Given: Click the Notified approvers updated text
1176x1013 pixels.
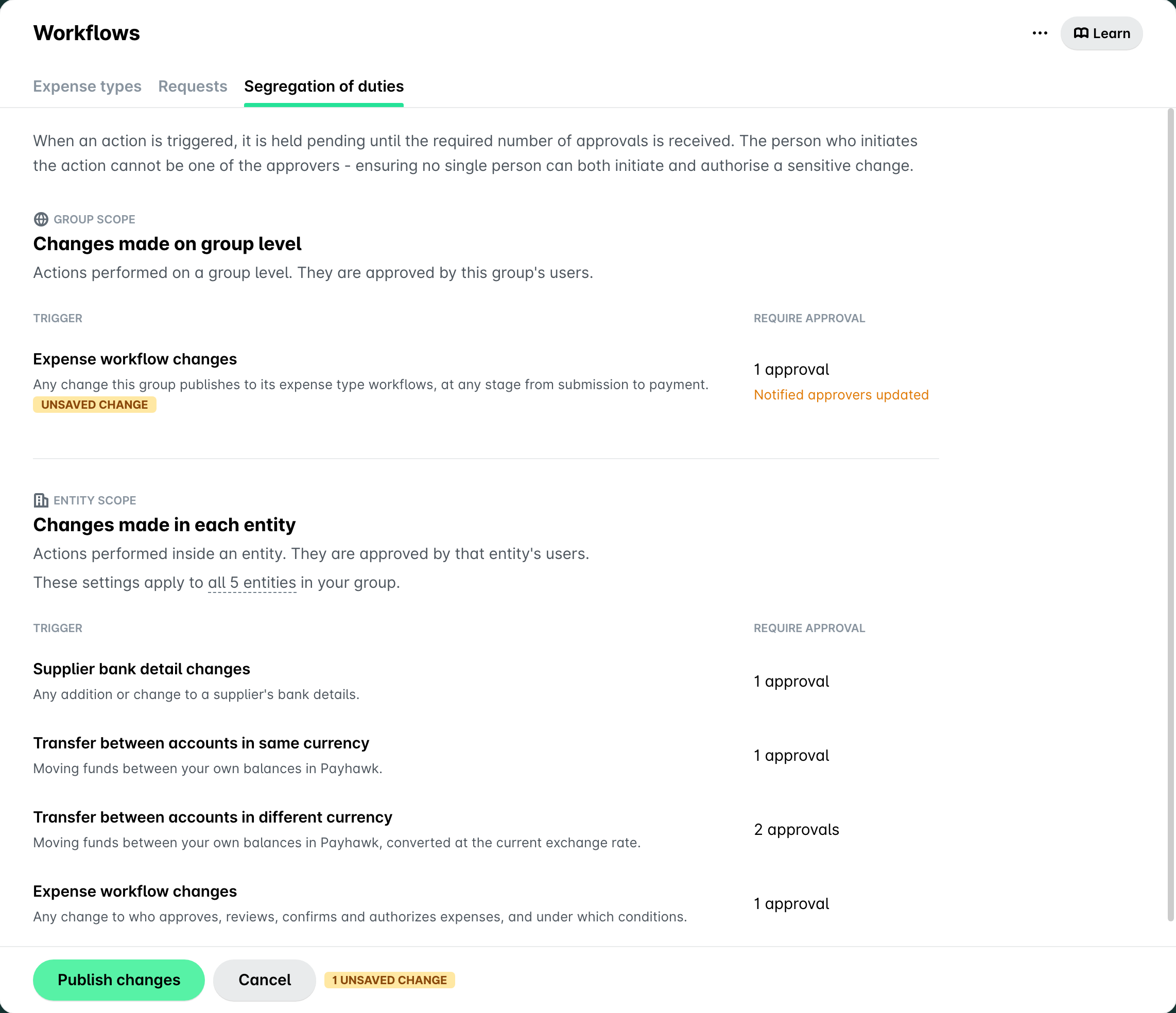Looking at the screenshot, I should (841, 395).
